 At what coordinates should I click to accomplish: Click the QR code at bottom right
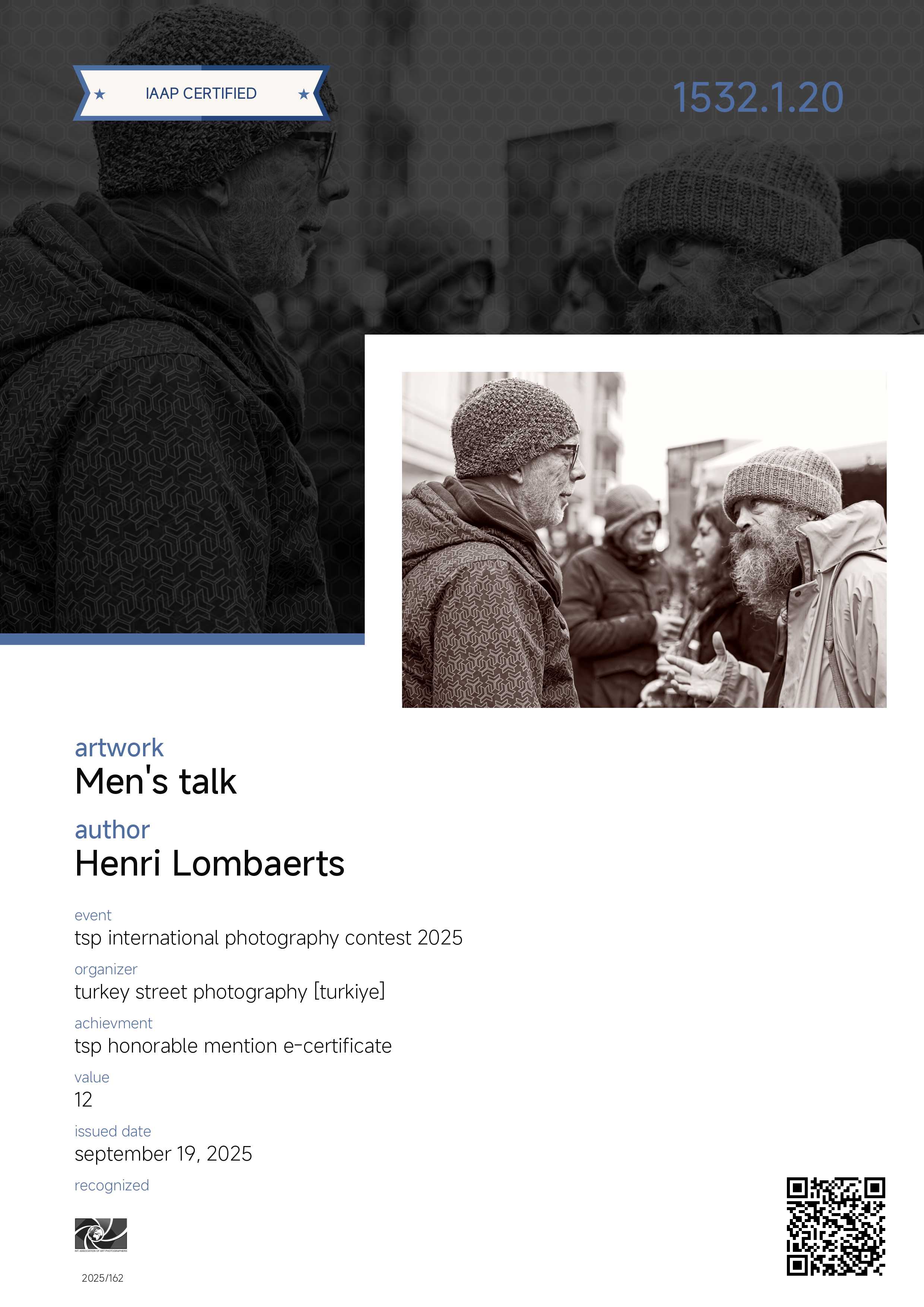pos(836,1227)
